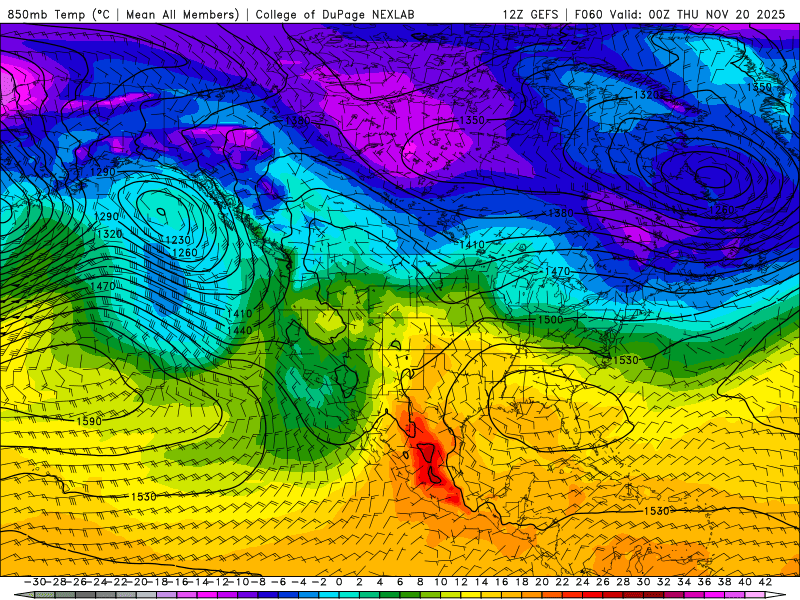This screenshot has height=600, width=800.
Task: Click the 12 value on the color scale
Action: click(461, 582)
